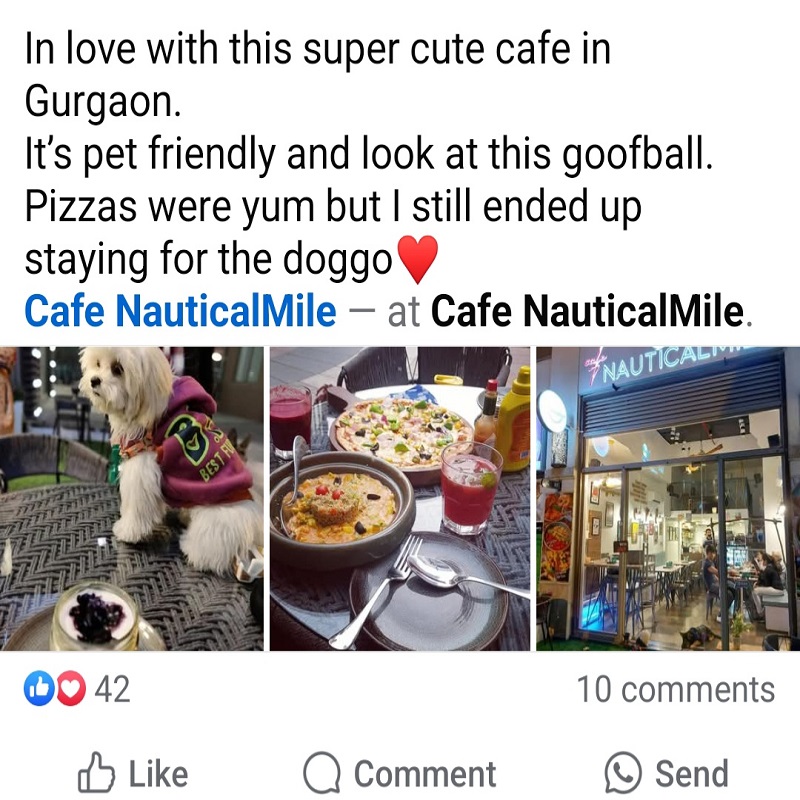This screenshot has width=800, height=800.
Task: Open the pizza and drinks photo
Action: pos(399,498)
